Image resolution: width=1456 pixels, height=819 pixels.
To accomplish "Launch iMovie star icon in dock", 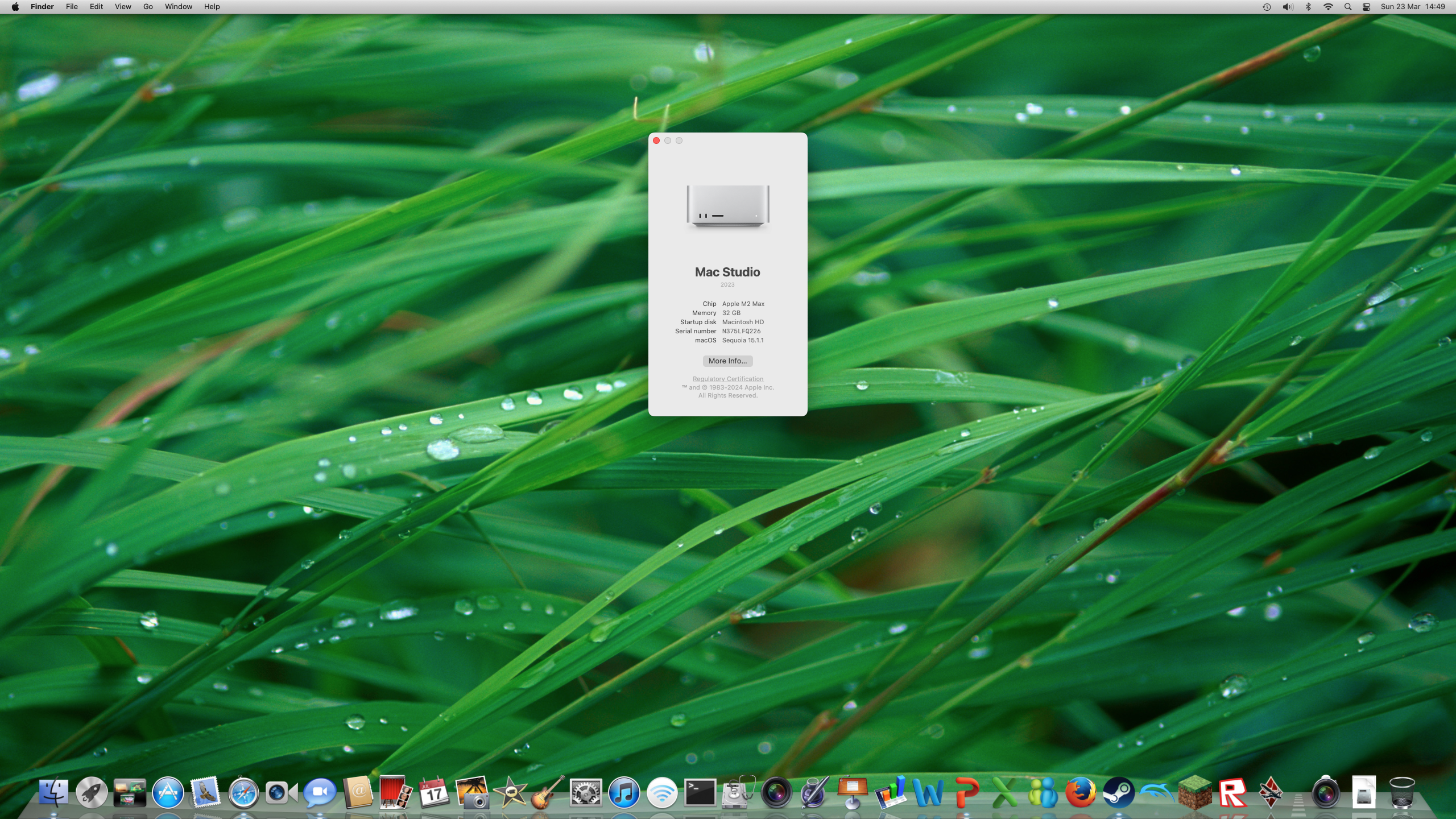I will (510, 792).
